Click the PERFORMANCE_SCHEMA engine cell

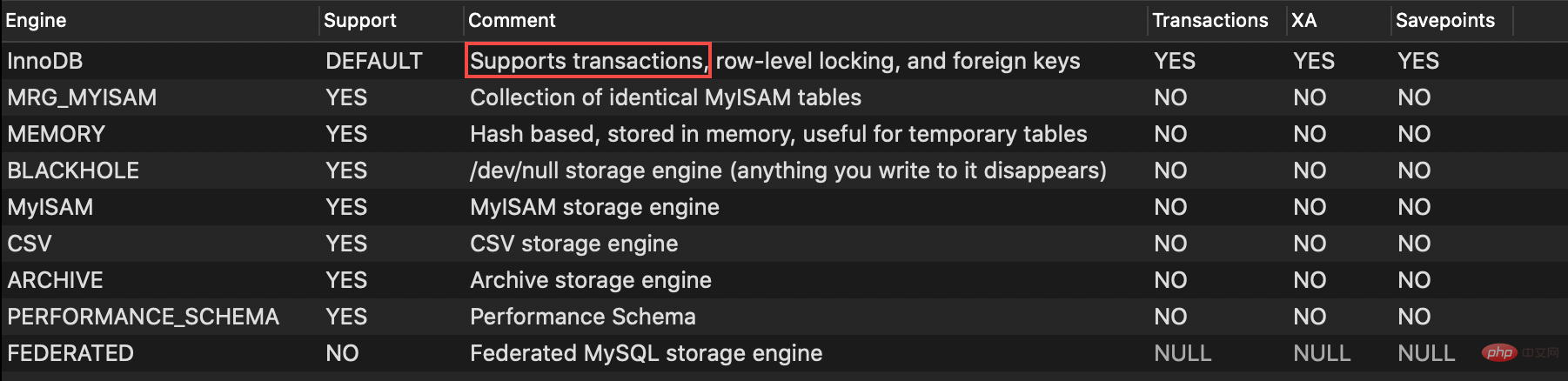143,317
